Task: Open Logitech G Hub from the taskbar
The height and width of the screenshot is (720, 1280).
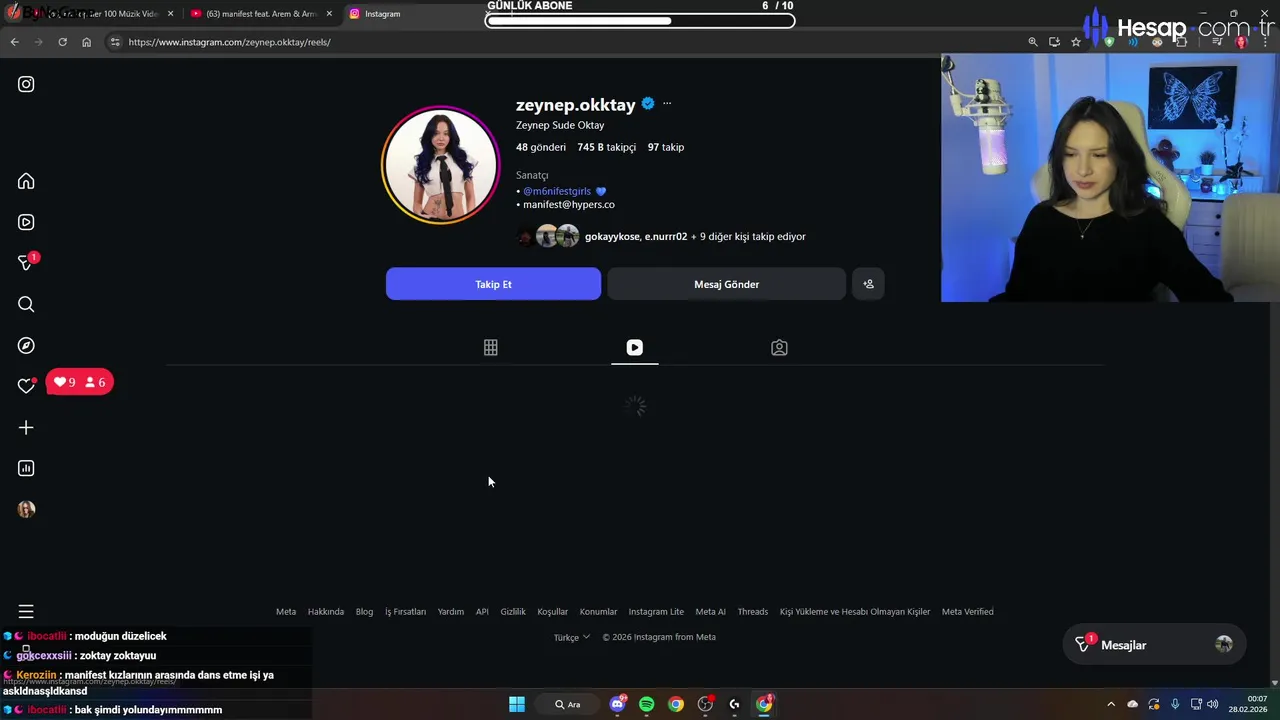Action: click(735, 704)
